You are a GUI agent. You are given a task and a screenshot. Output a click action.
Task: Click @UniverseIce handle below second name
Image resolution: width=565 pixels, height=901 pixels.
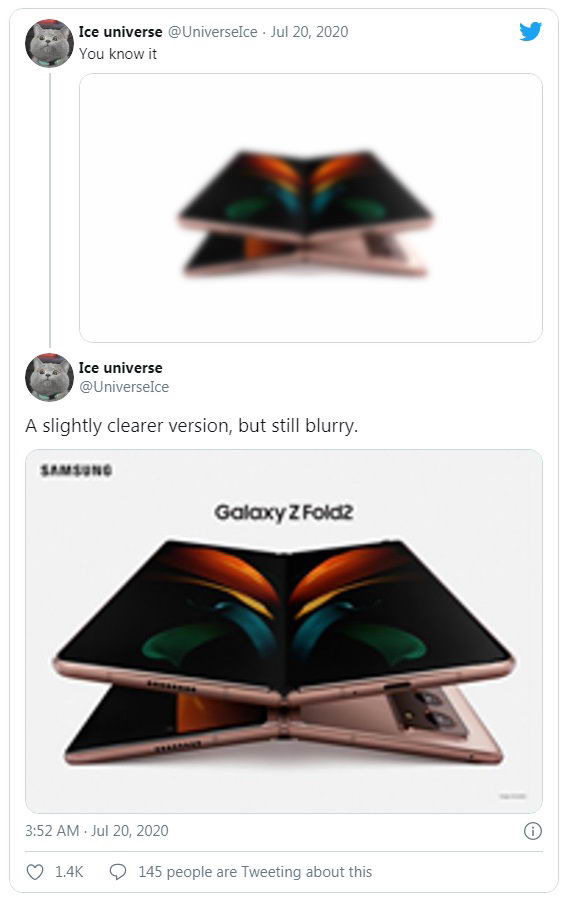tap(124, 387)
